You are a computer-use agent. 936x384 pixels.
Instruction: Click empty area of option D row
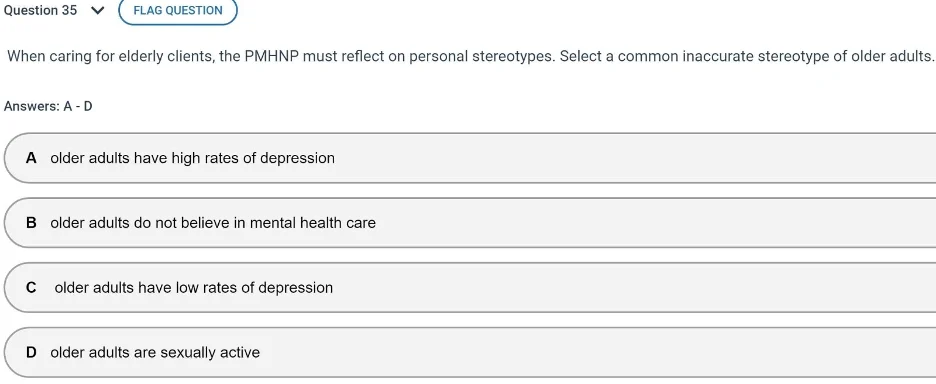pyautogui.click(x=597, y=352)
